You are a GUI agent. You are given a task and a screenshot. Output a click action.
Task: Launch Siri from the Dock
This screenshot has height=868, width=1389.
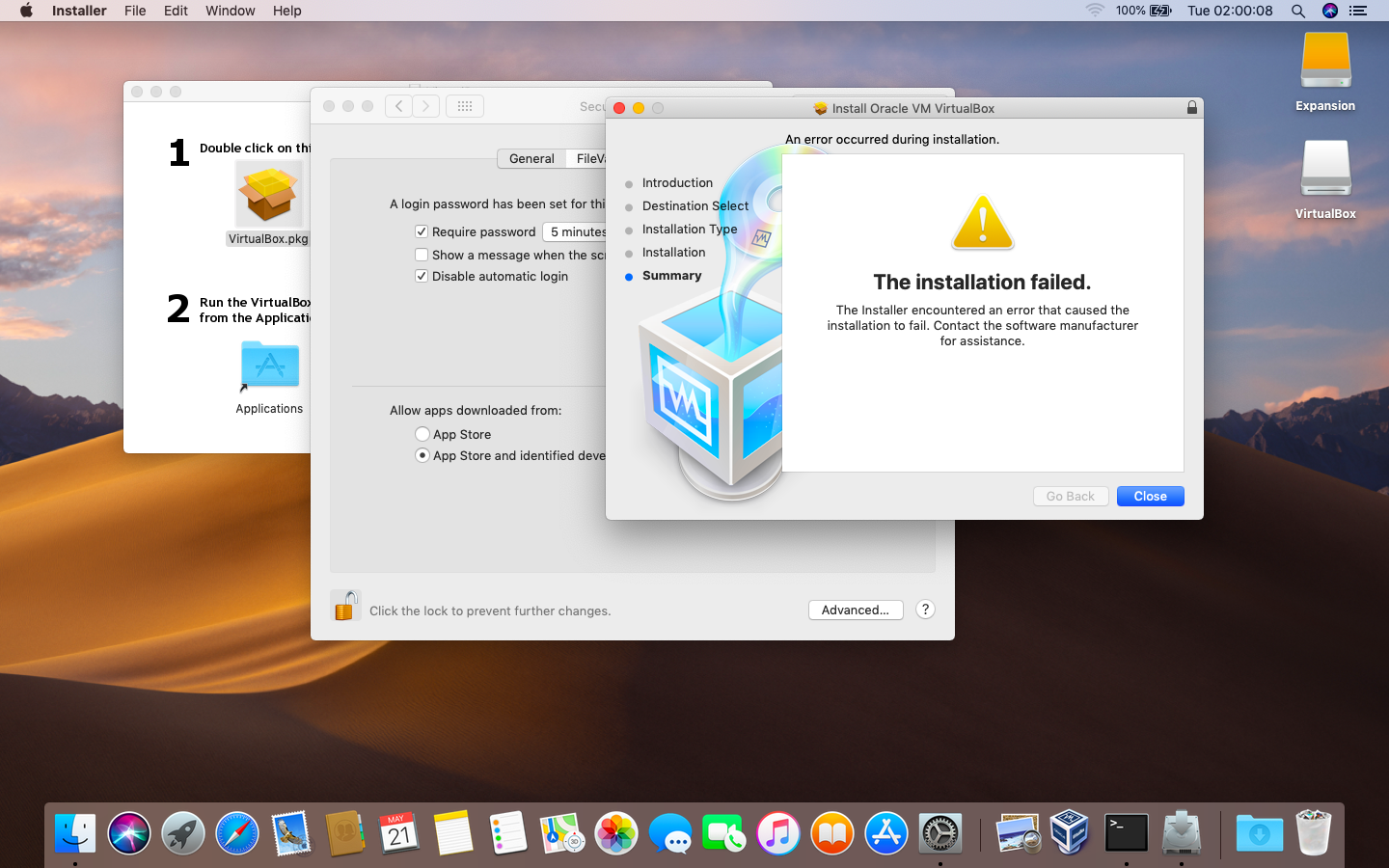coord(129,833)
